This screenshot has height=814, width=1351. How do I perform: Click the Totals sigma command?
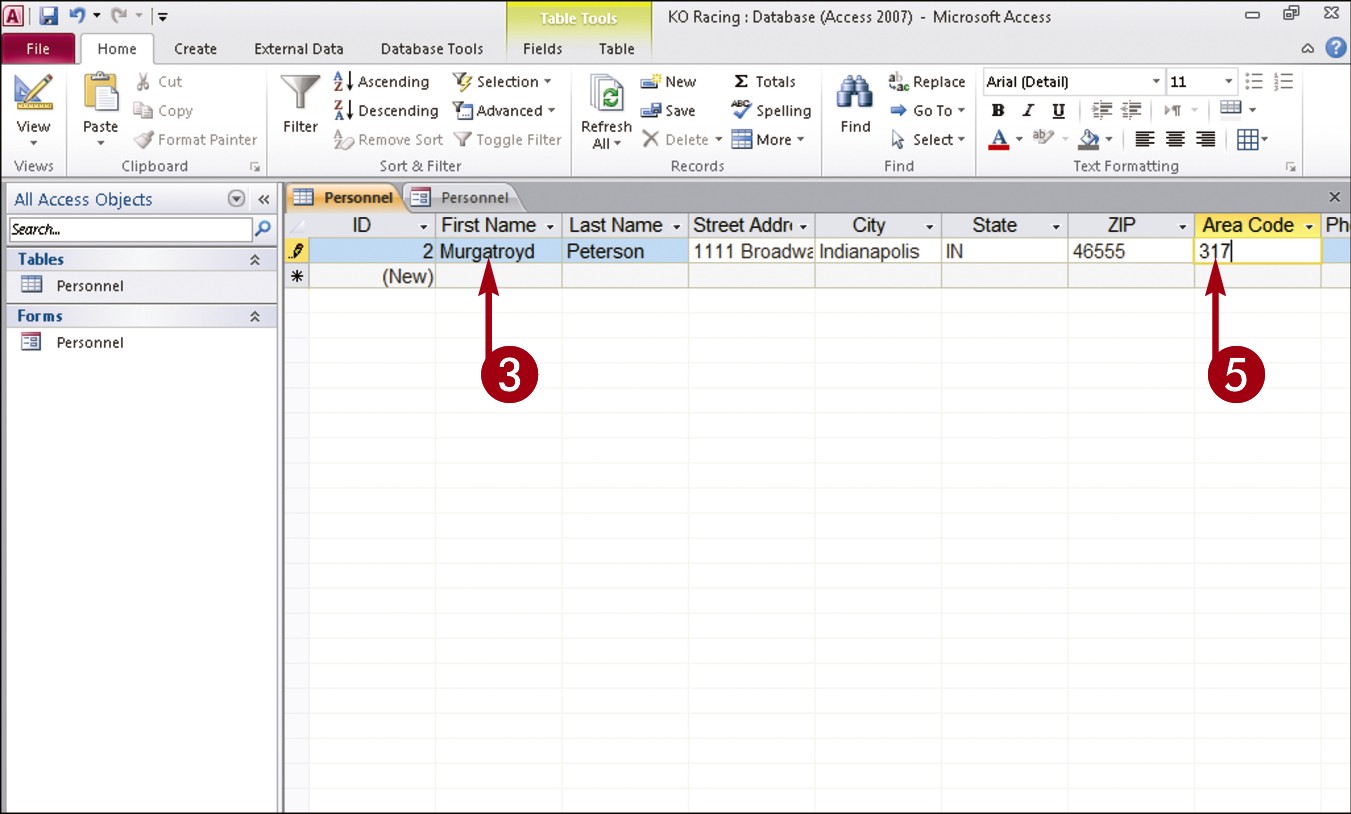764,82
